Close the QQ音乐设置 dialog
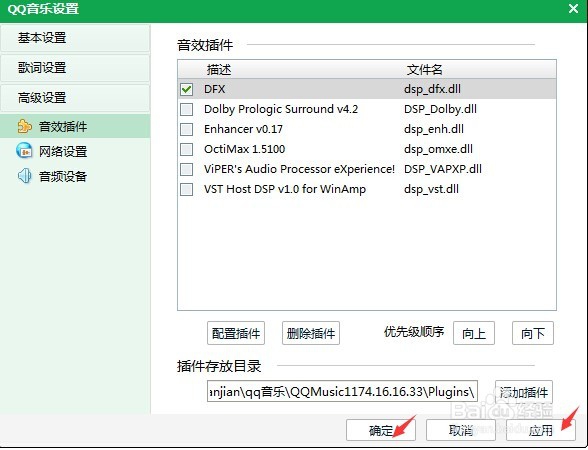This screenshot has height=450, width=588. [573, 8]
